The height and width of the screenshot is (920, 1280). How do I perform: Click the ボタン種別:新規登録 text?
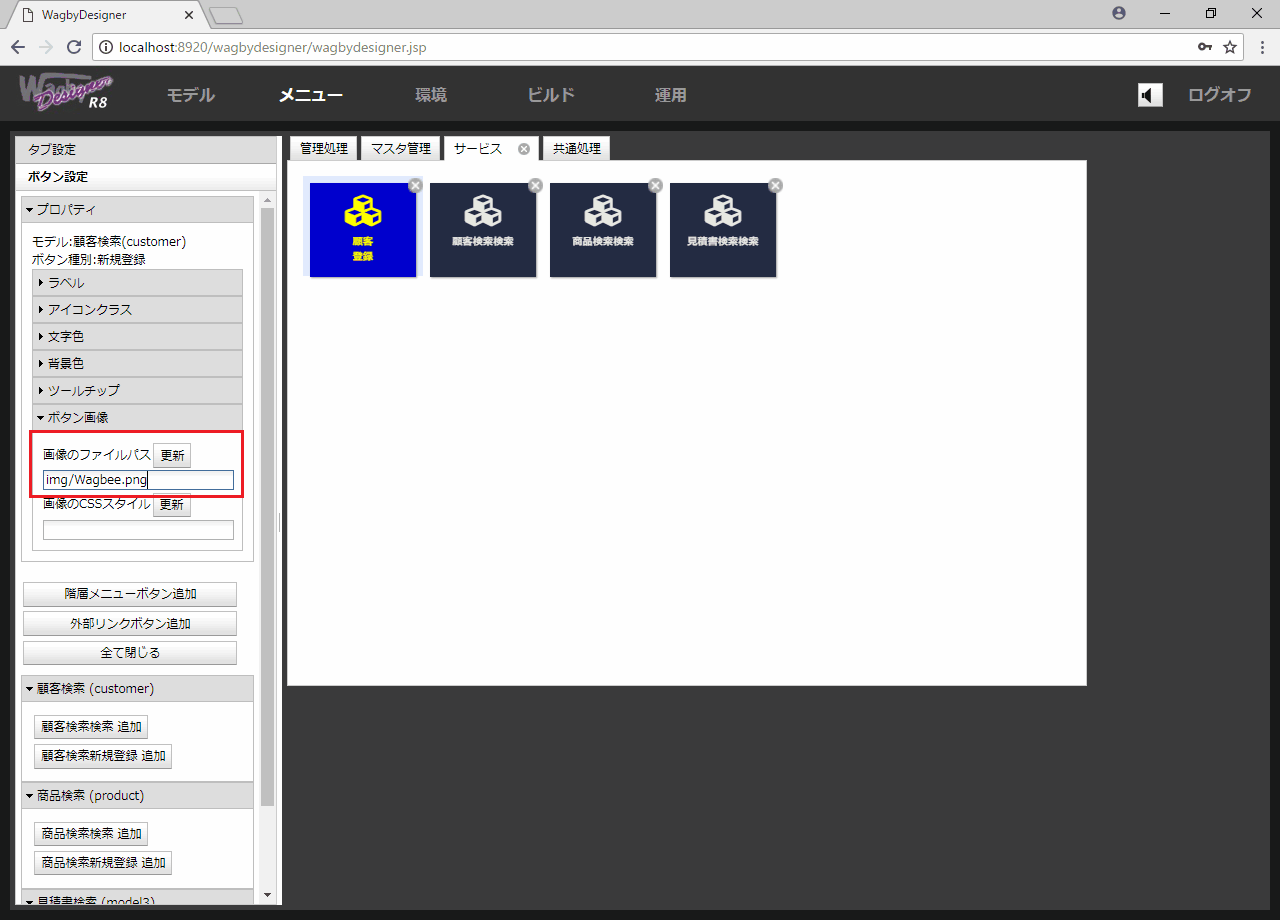pos(89,260)
